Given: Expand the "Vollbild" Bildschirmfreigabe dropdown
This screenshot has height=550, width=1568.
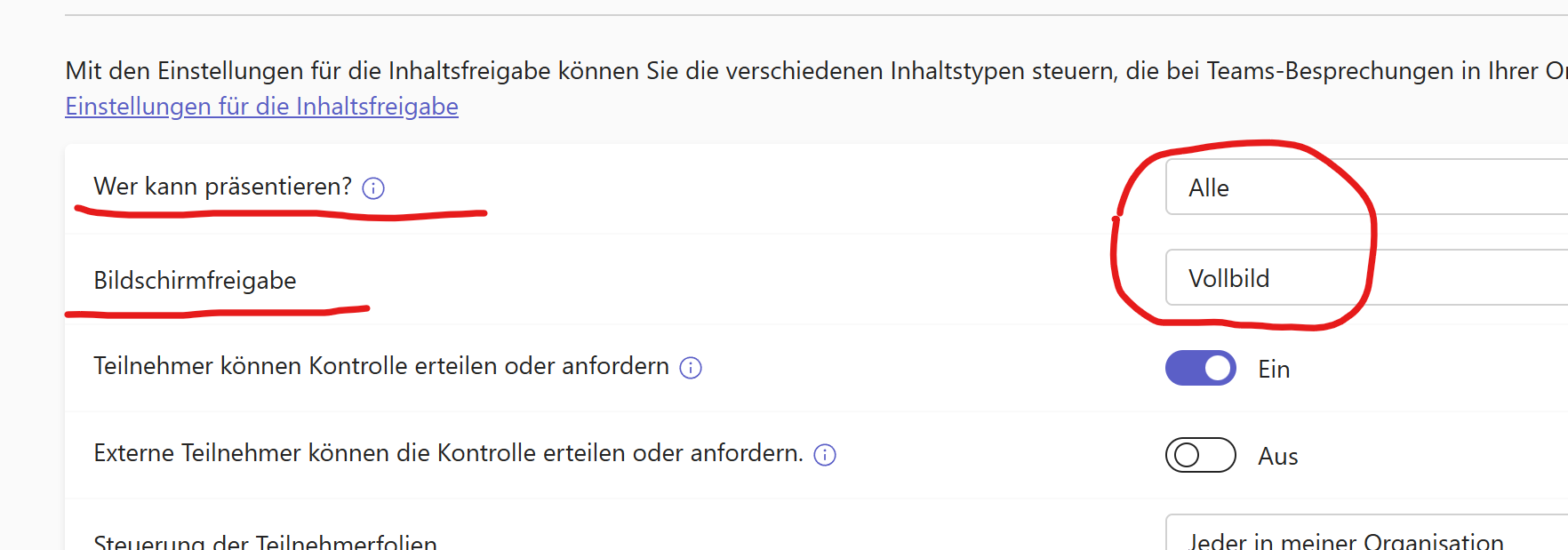Looking at the screenshot, I should (x=1365, y=278).
